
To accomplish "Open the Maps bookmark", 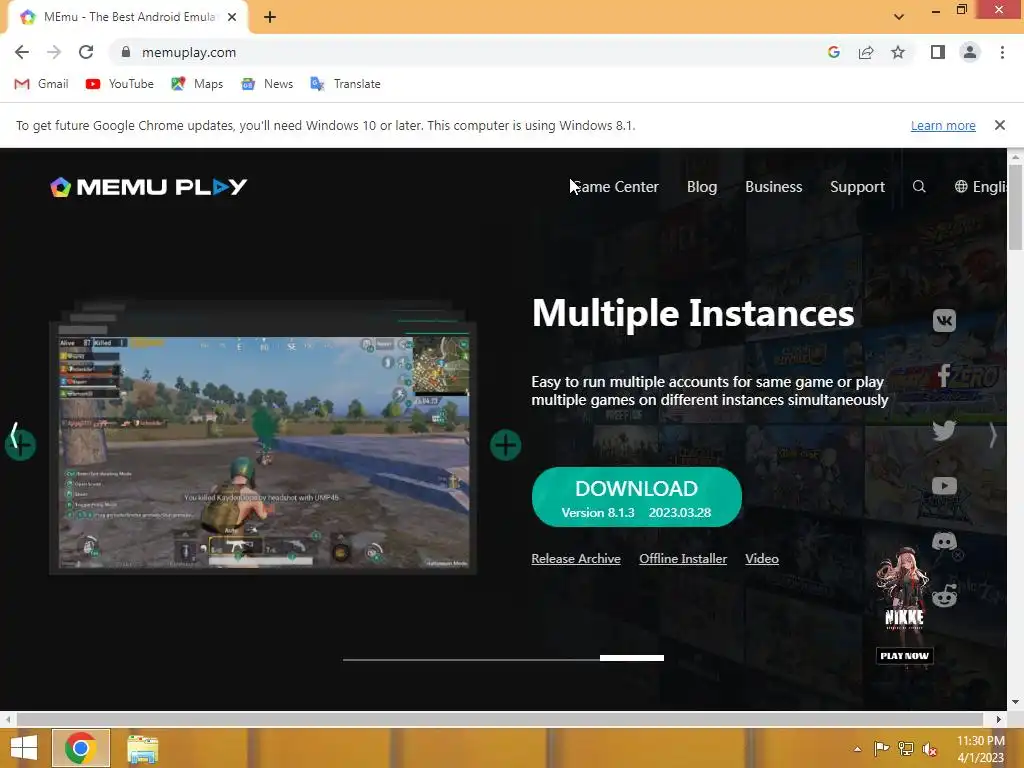I will point(197,84).
